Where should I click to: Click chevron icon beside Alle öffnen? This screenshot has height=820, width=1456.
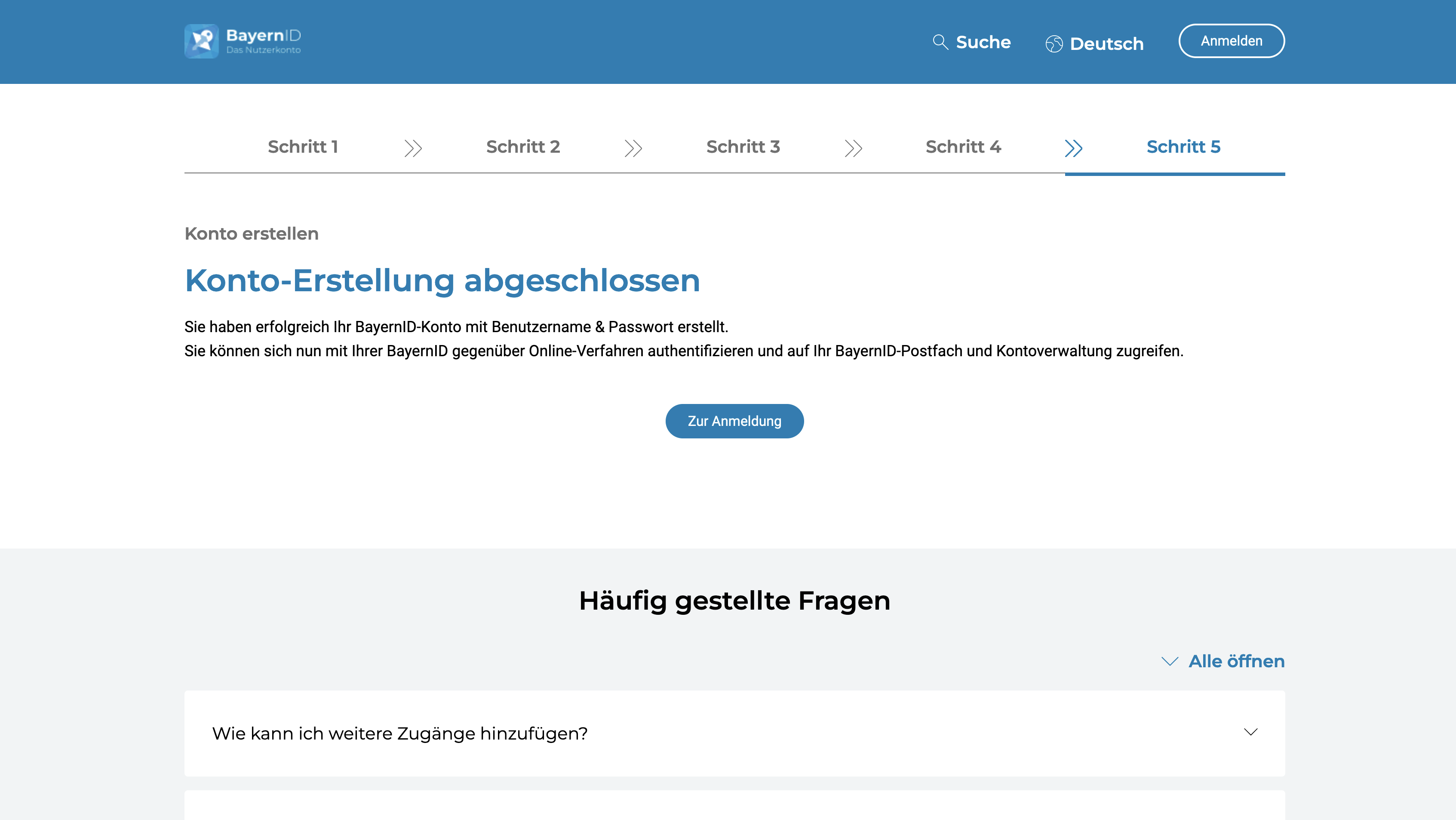click(1170, 661)
